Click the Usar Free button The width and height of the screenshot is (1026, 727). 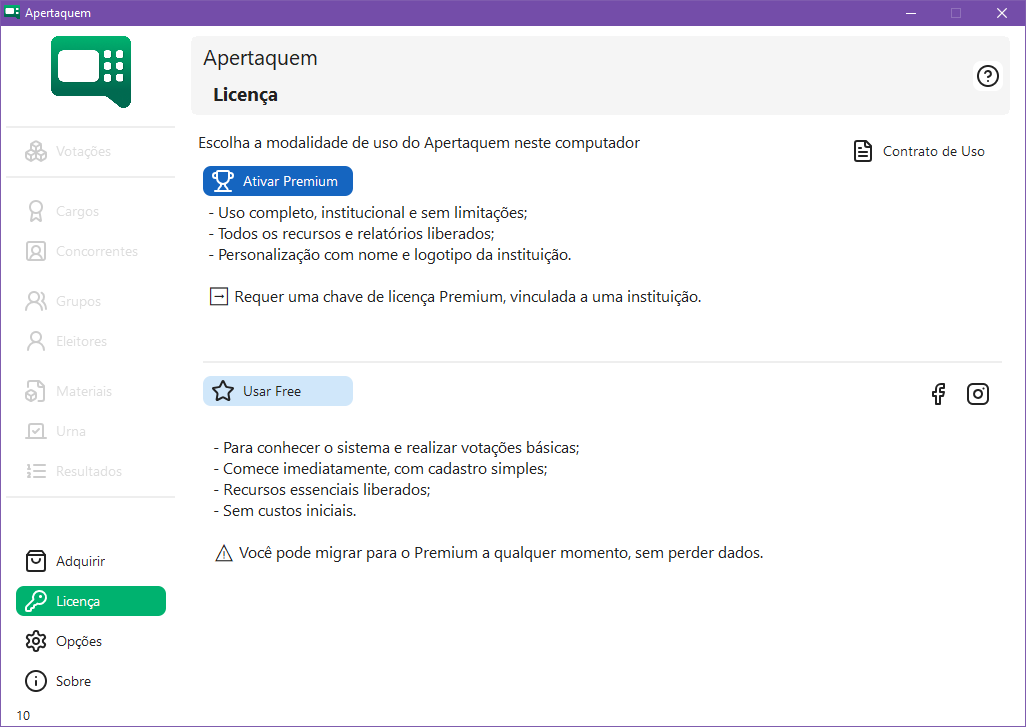[277, 391]
